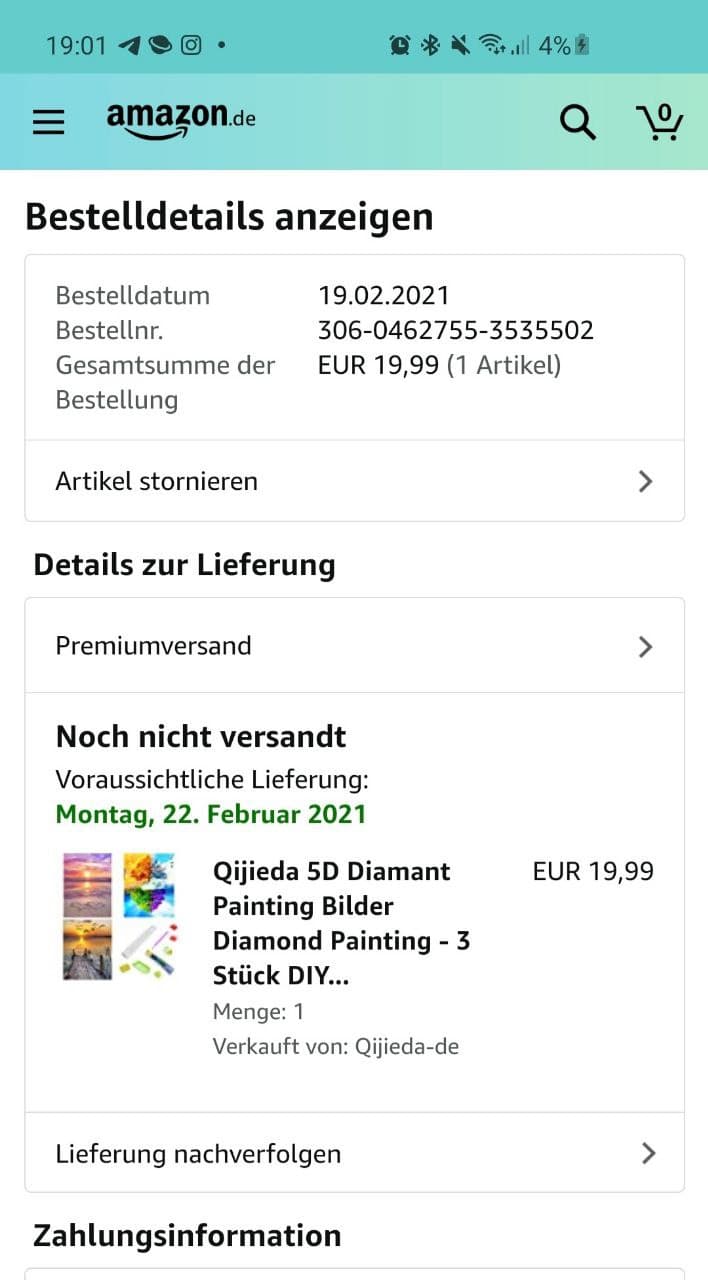The image size is (708, 1280).
Task: Expand the Premiumversand chevron arrow
Action: [645, 646]
